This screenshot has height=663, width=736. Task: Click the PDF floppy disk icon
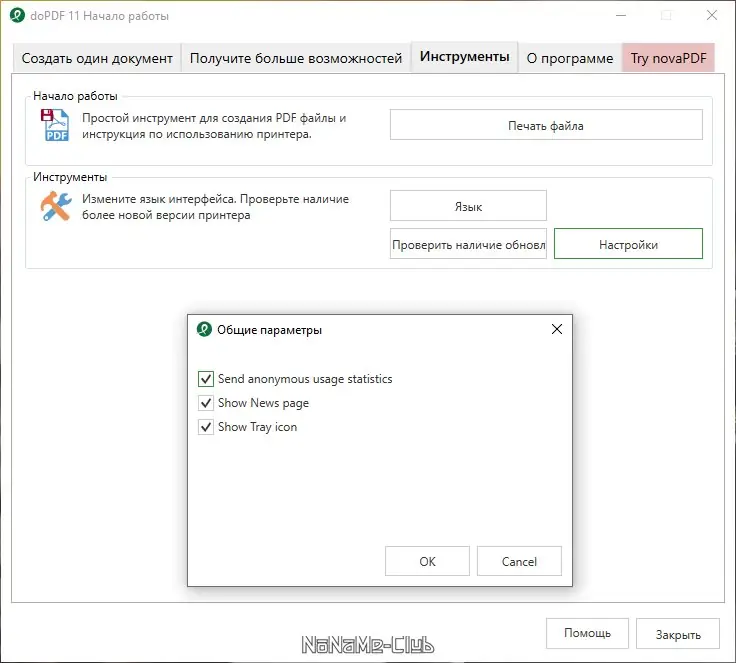click(x=54, y=126)
